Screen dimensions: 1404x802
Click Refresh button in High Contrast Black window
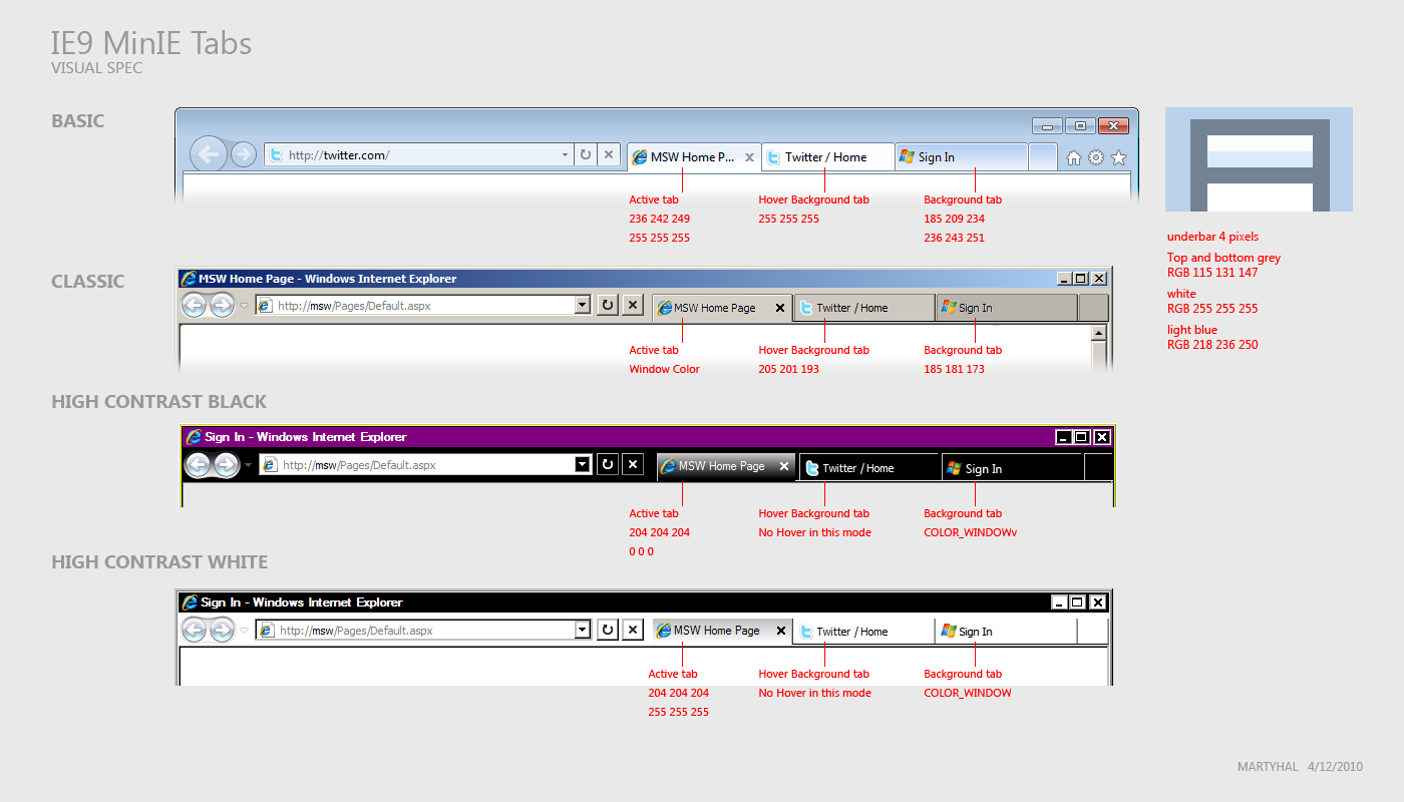pyautogui.click(x=608, y=464)
